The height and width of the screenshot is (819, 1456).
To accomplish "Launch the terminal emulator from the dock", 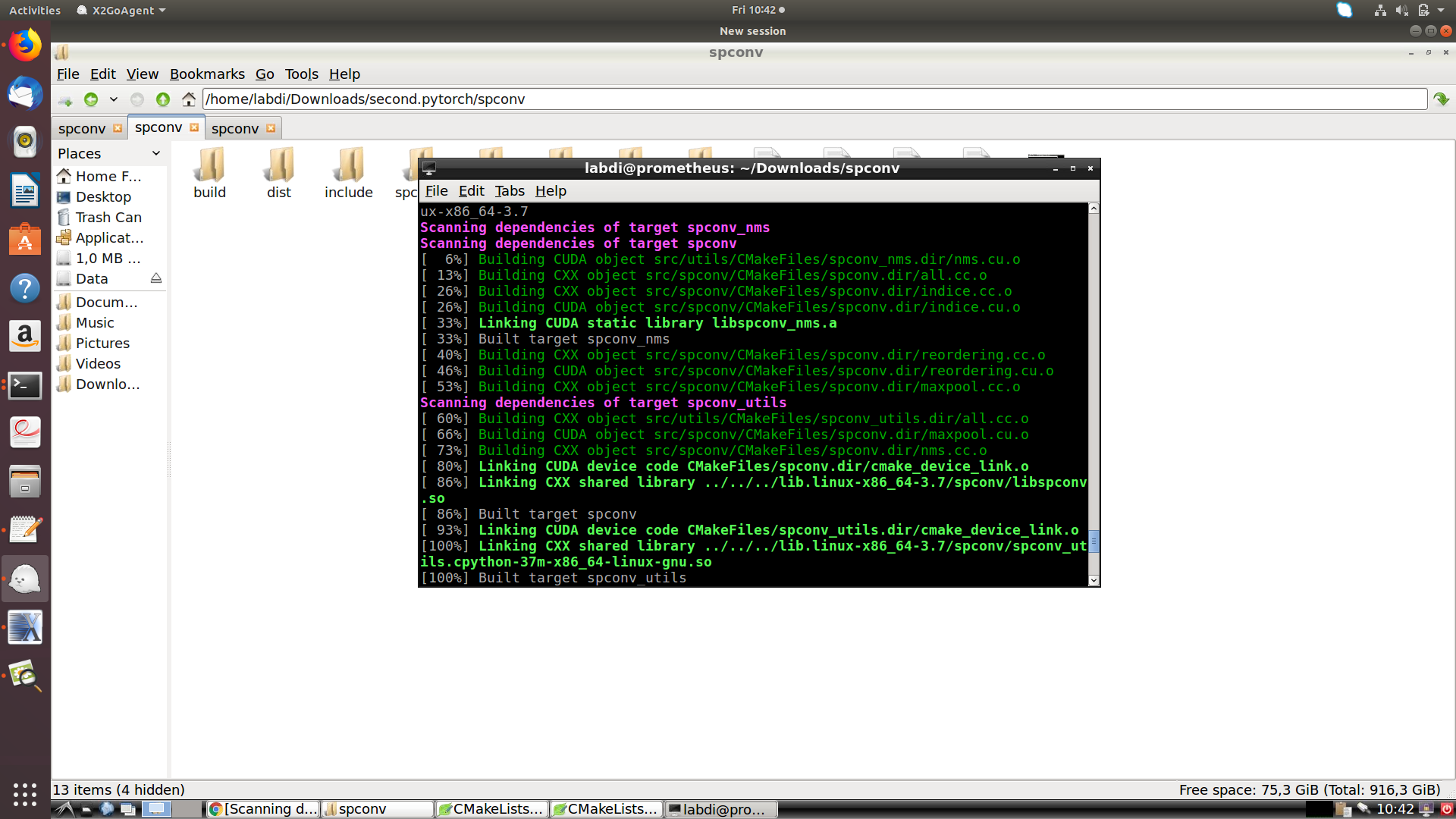I will (25, 386).
